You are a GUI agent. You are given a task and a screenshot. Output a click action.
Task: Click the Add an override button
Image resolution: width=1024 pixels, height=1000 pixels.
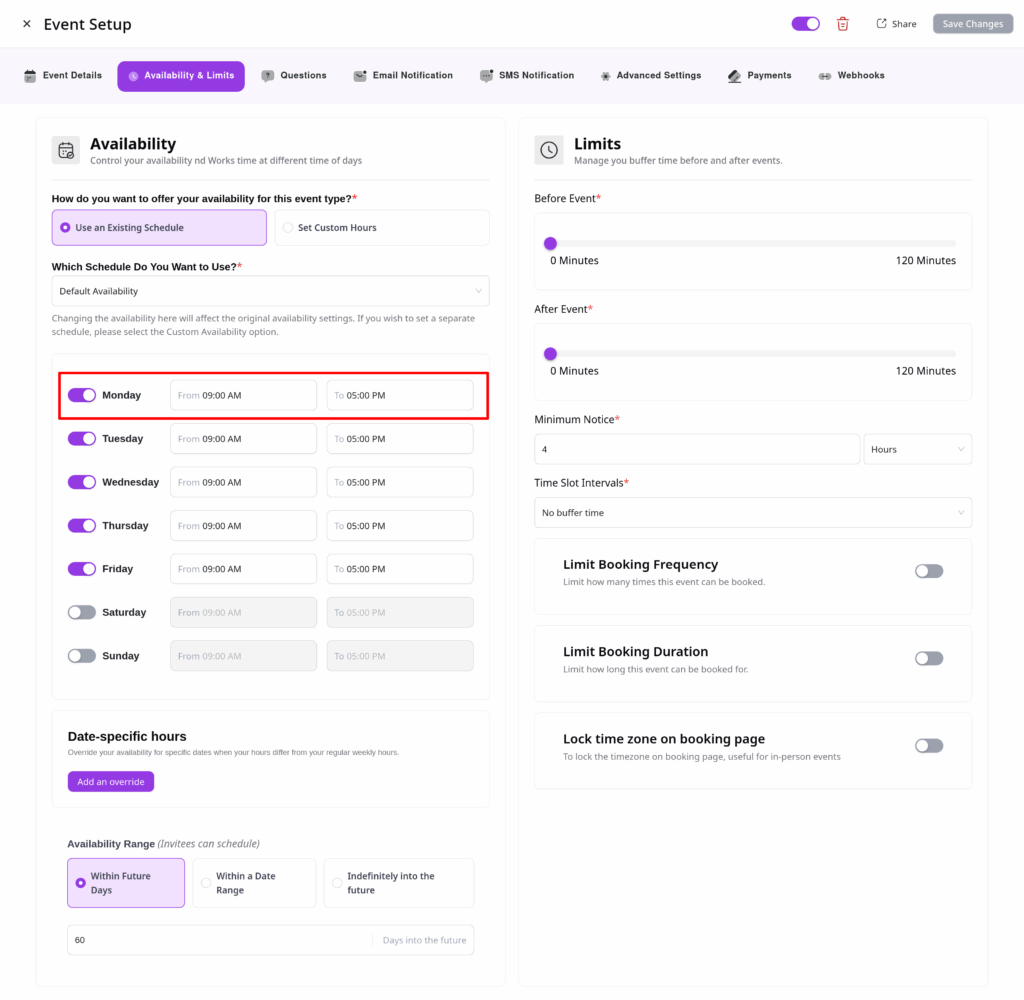point(111,782)
